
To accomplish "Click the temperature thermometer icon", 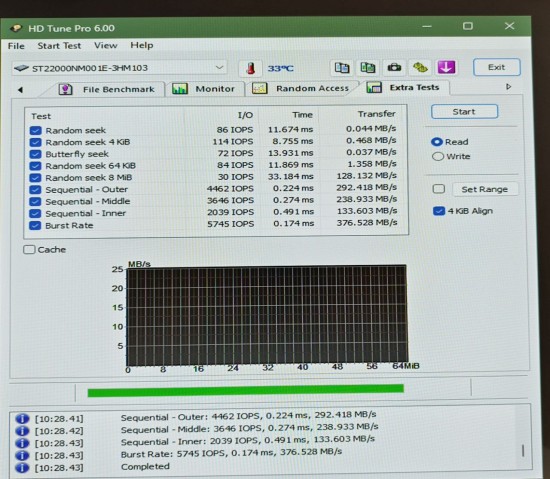I will point(250,68).
